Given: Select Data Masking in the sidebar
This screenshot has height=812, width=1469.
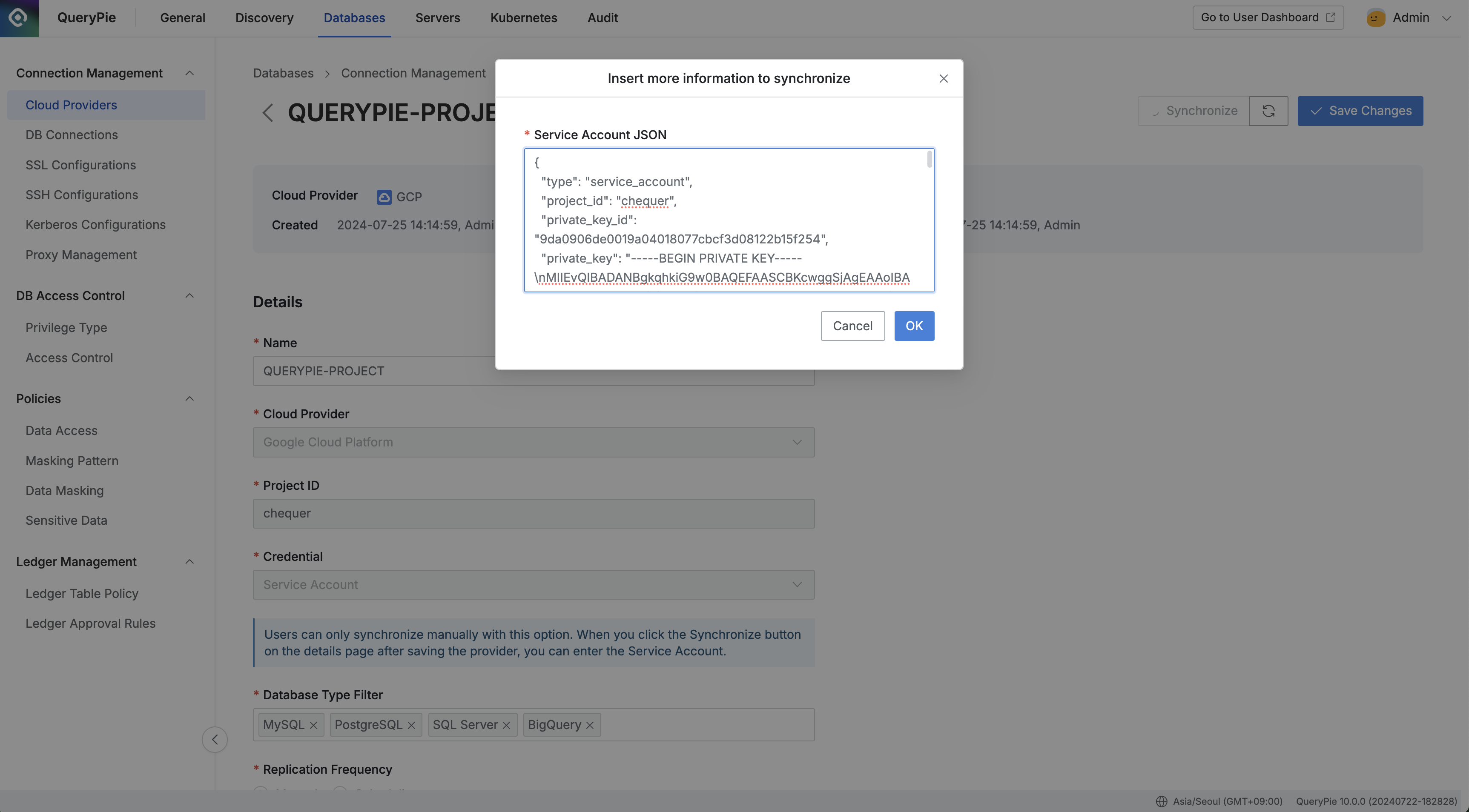Looking at the screenshot, I should pos(64,491).
